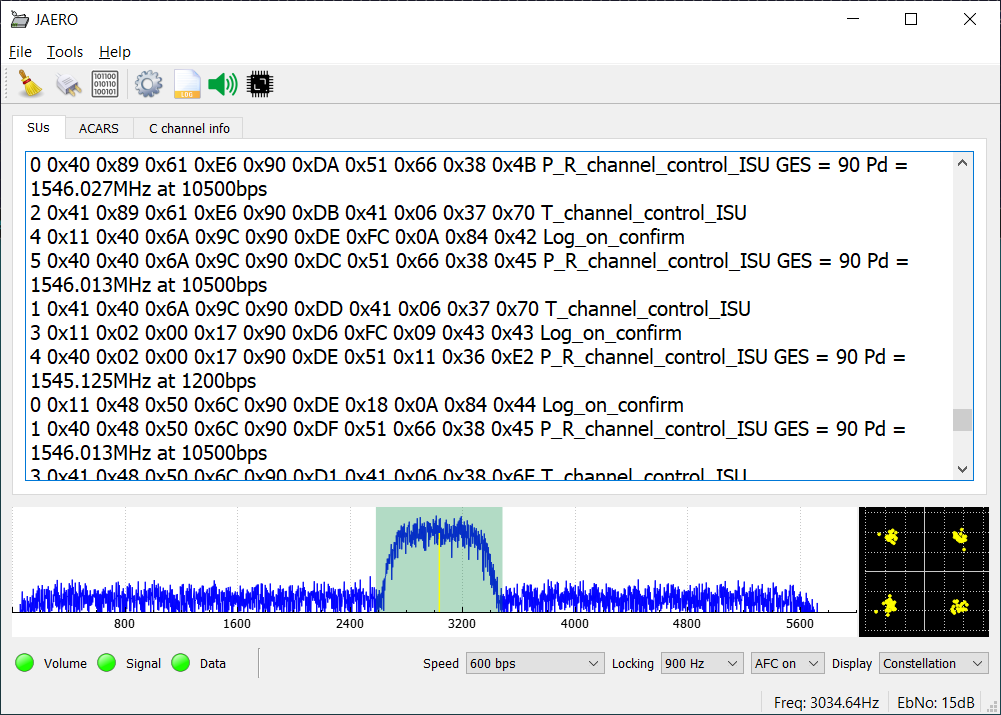Click the 800 label on spectrum axis
Viewport: 1001px width, 715px height.
tap(124, 624)
